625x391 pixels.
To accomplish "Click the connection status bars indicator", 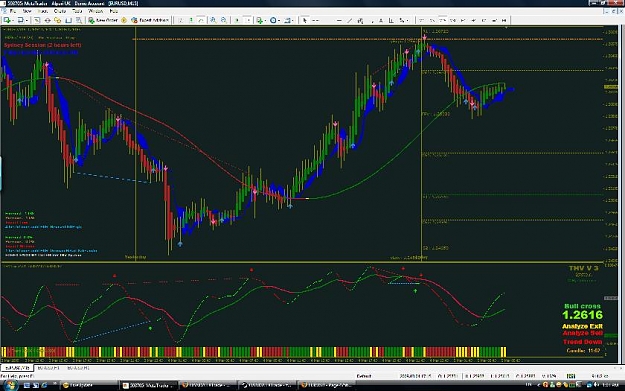I will coord(571,376).
